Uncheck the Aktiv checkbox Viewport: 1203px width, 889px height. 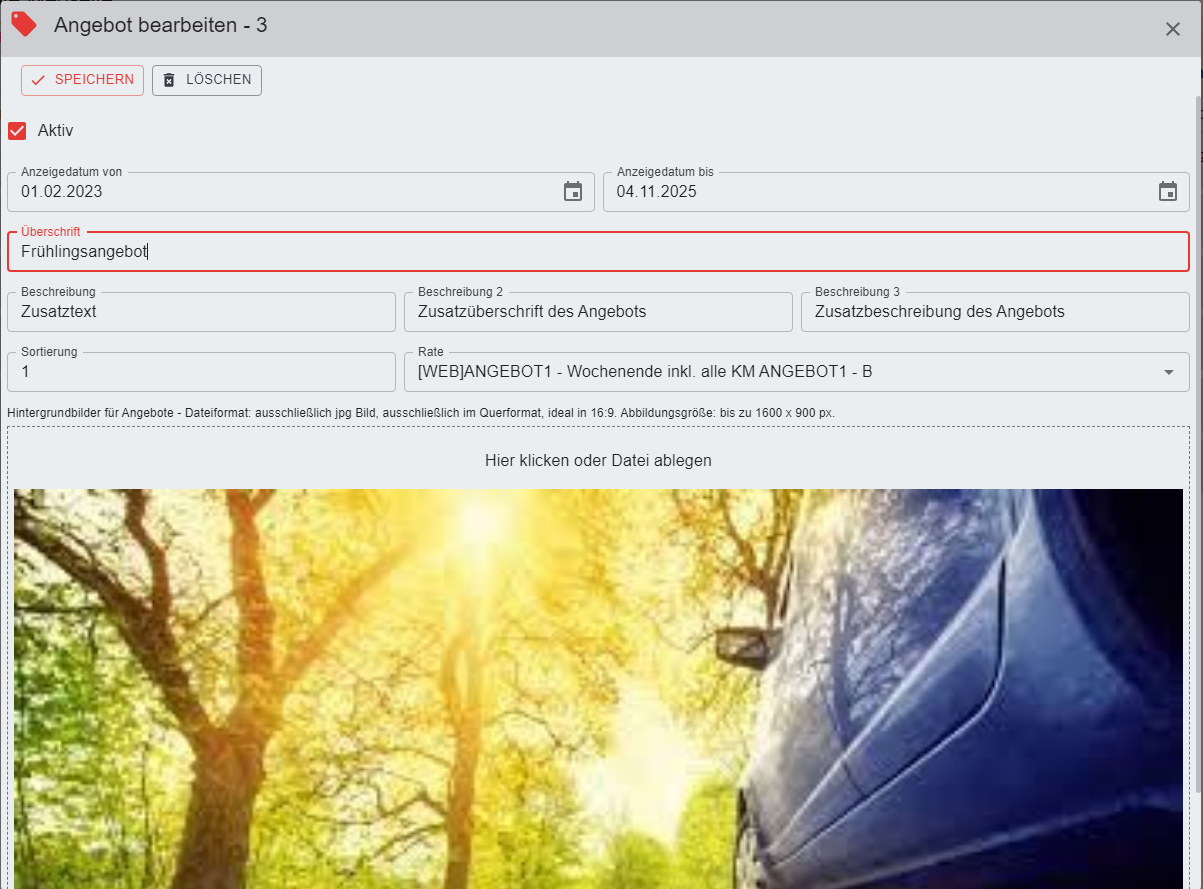tap(17, 131)
